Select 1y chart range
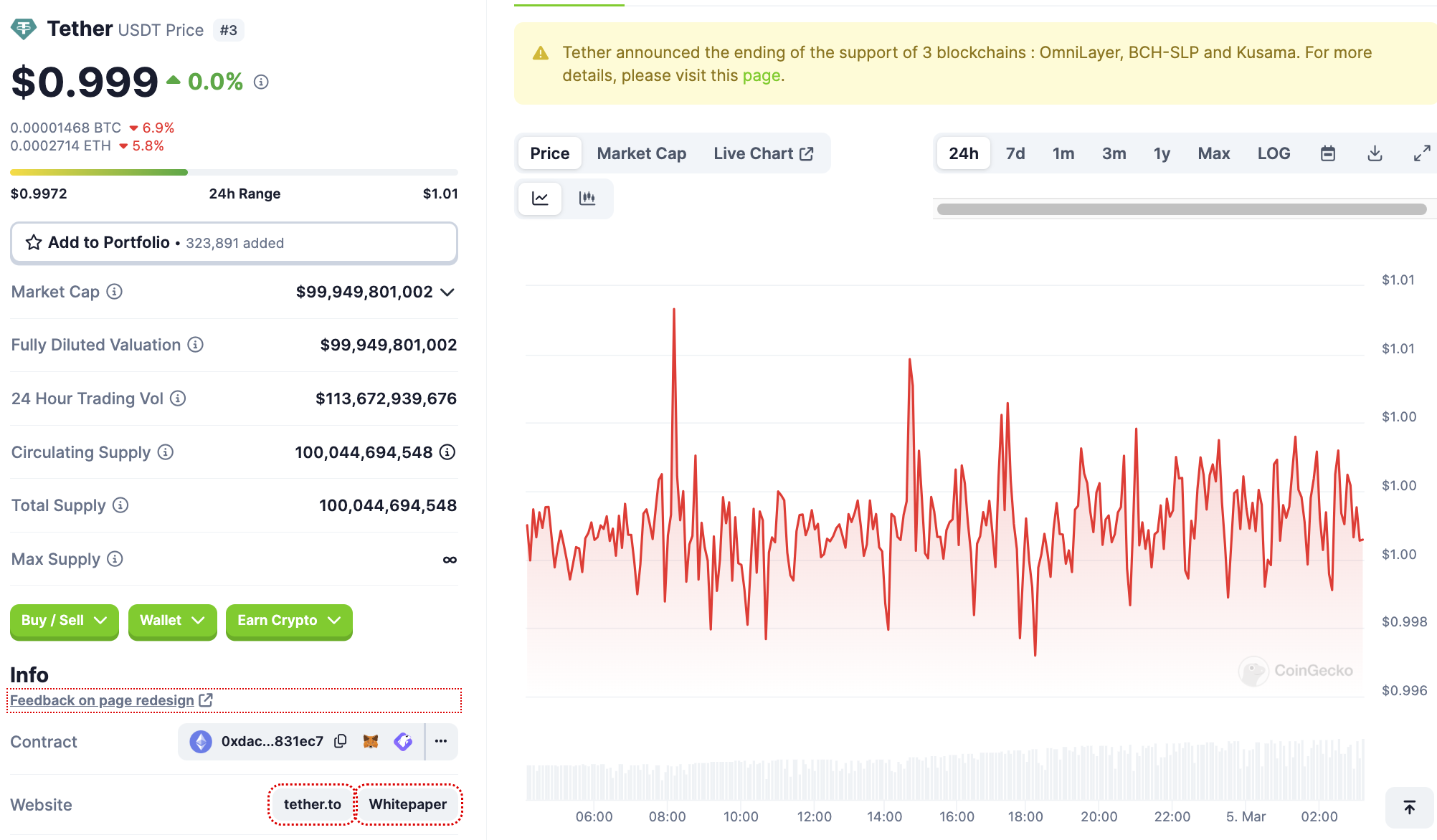 tap(1162, 153)
